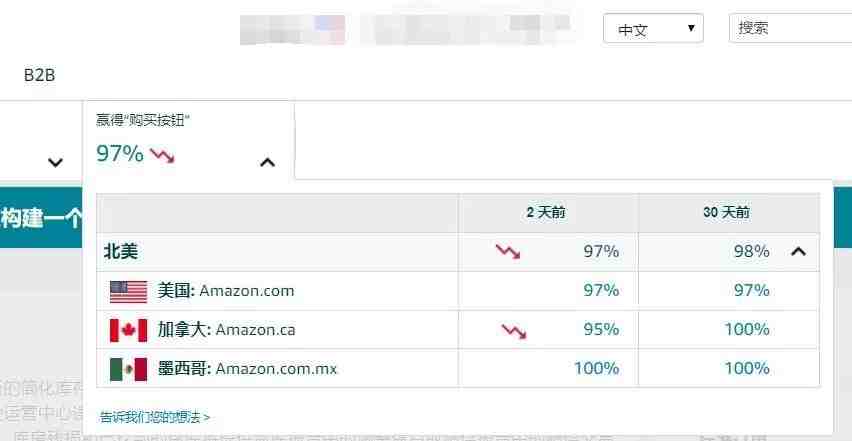The width and height of the screenshot is (852, 441).
Task: Select the 加拿大: Amazon.ca marketplace row
Action: (458, 330)
